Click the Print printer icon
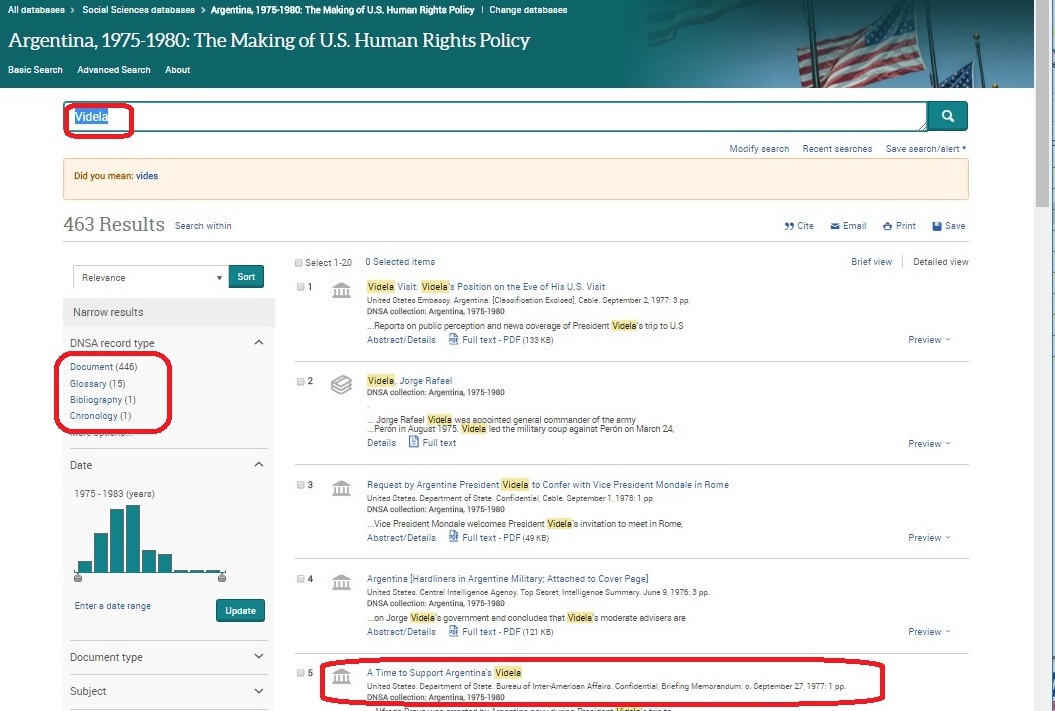1055x711 pixels. [887, 226]
